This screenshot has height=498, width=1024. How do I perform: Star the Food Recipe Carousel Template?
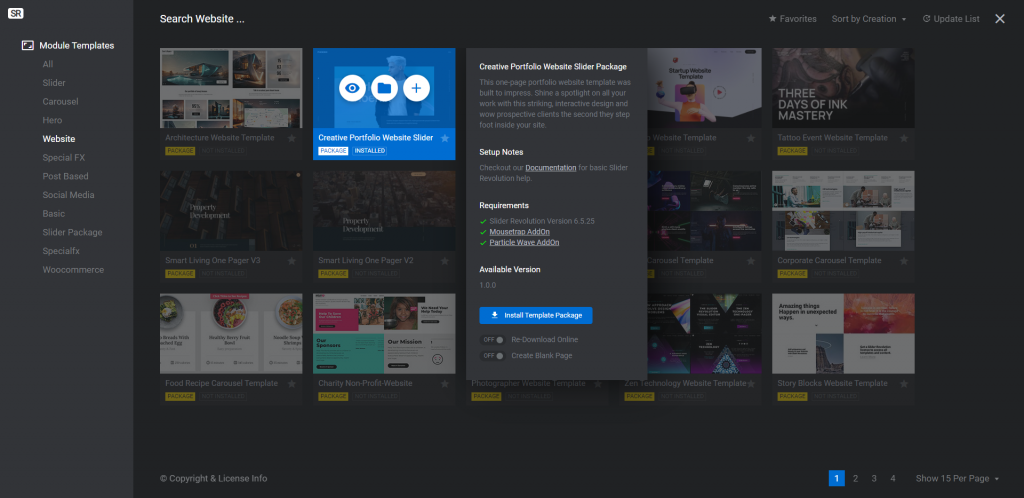click(x=292, y=384)
